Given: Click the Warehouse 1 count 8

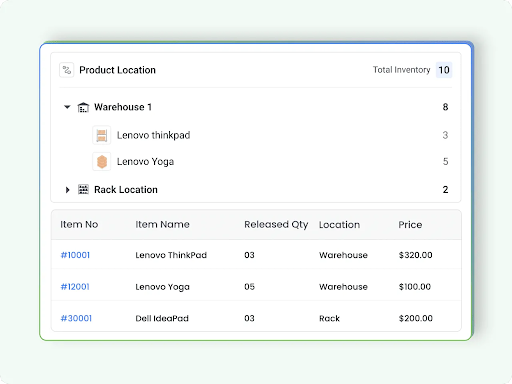Looking at the screenshot, I should click(x=445, y=107).
